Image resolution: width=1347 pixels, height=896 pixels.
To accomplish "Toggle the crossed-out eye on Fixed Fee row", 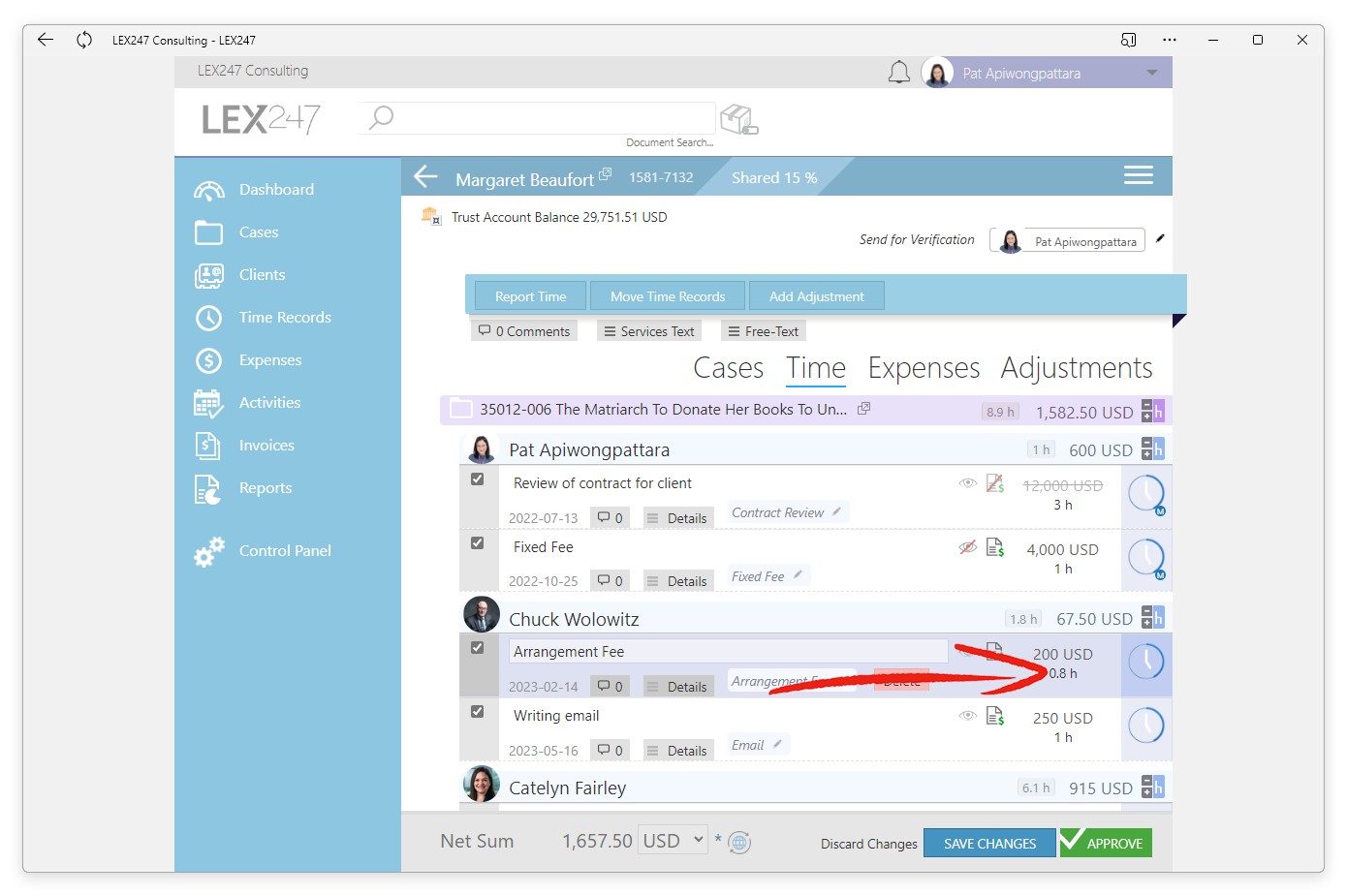I will (967, 547).
